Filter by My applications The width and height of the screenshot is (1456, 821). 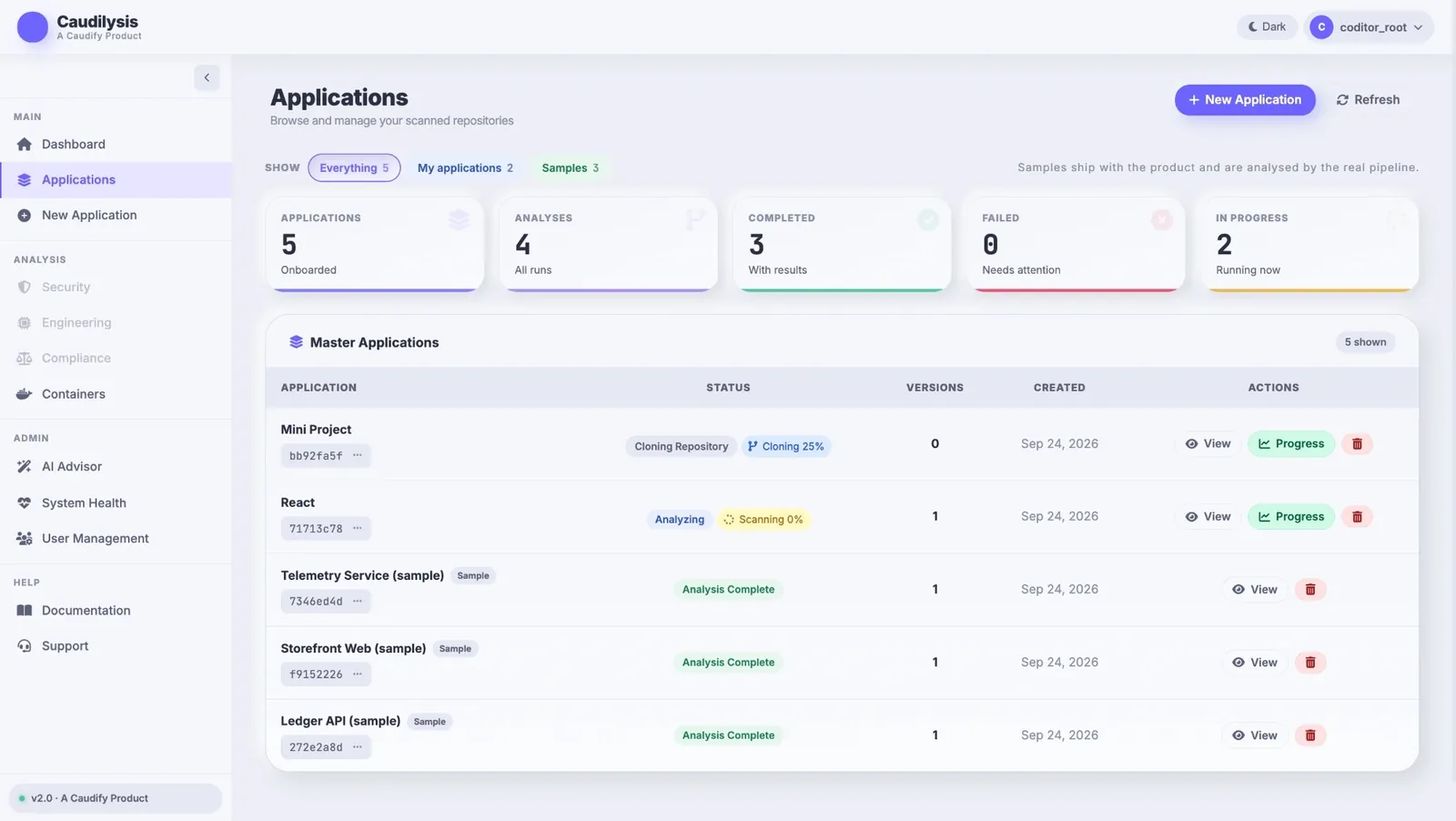[x=465, y=167]
